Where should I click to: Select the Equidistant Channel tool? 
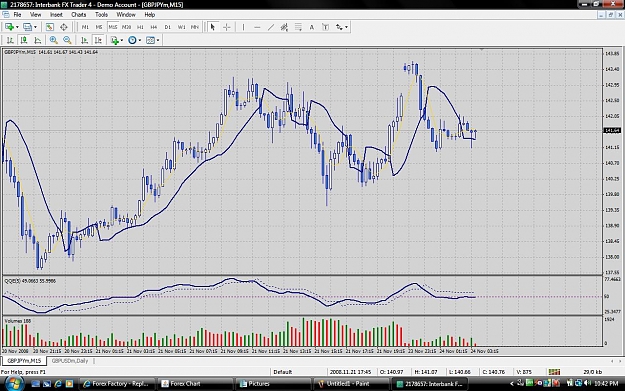pyautogui.click(x=284, y=27)
